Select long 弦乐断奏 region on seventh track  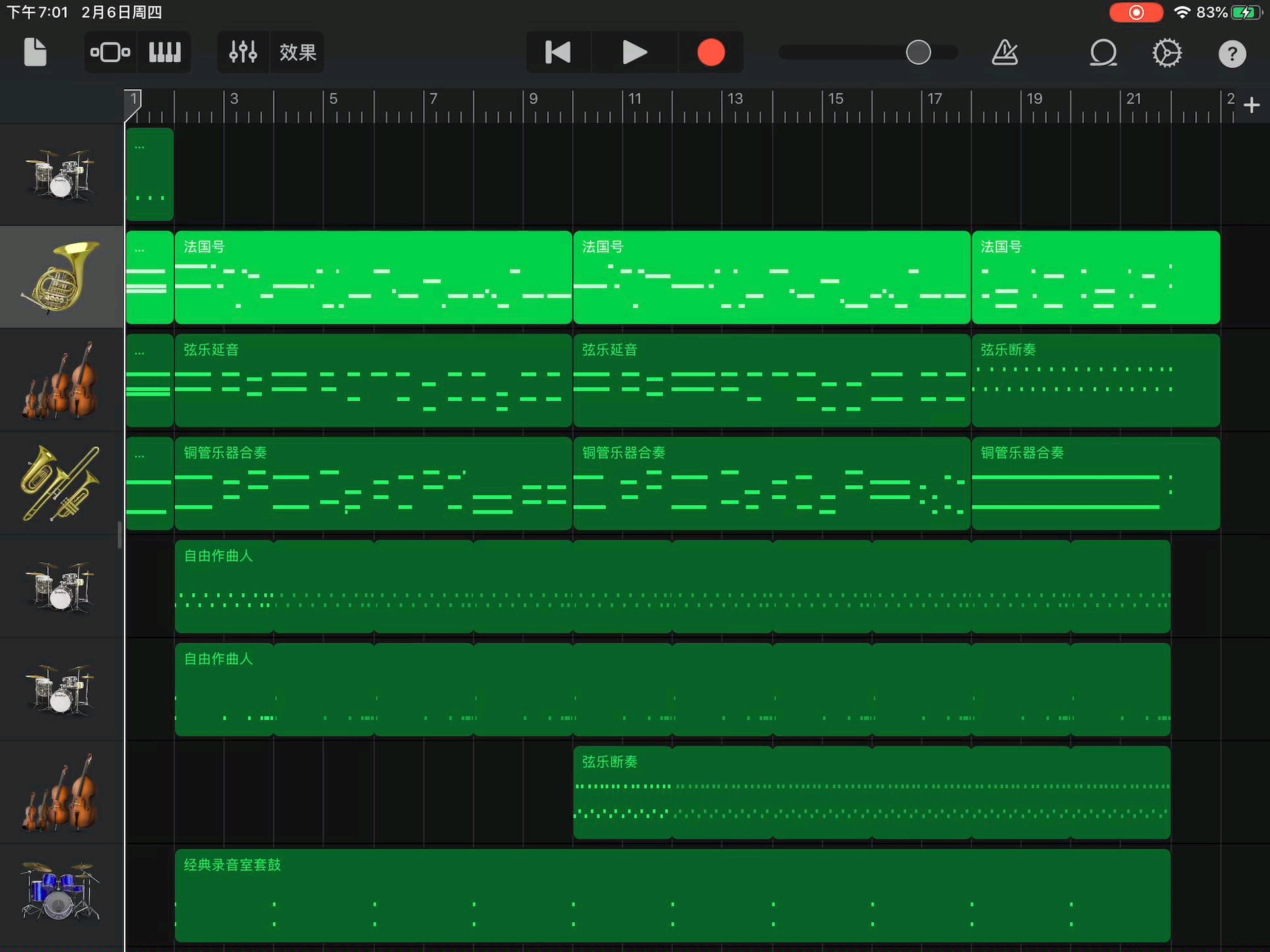click(872, 792)
